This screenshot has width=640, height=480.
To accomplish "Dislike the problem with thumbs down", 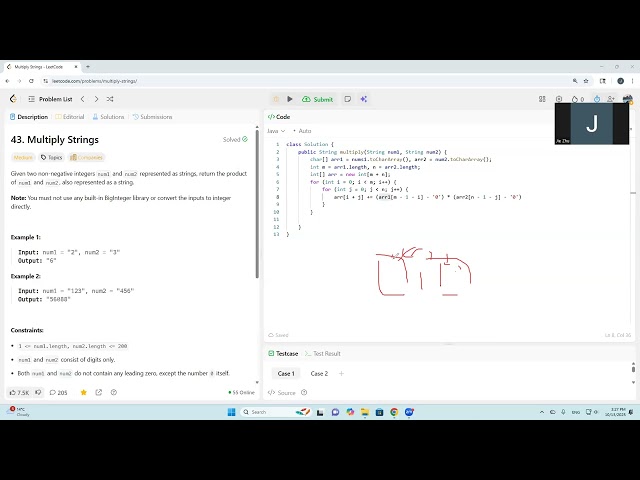I will point(38,393).
